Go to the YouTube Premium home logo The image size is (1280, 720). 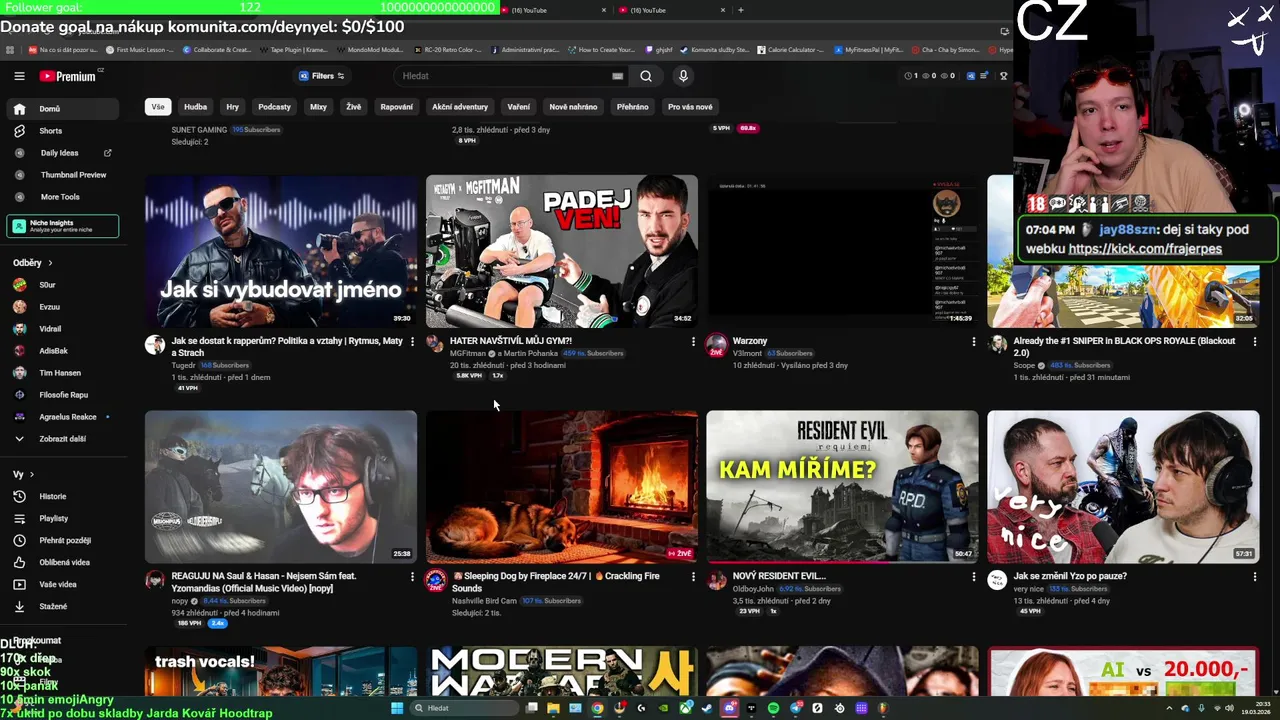(x=68, y=76)
